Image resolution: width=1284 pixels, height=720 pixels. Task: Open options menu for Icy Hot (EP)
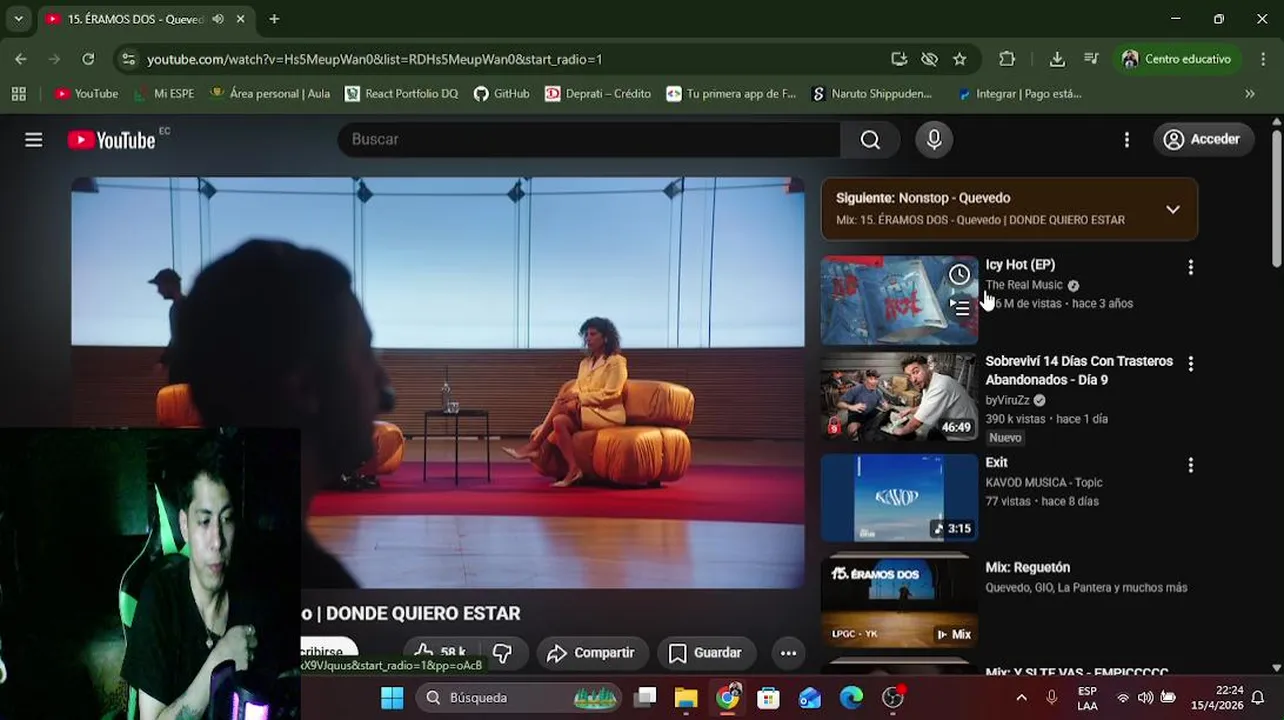(x=1190, y=268)
